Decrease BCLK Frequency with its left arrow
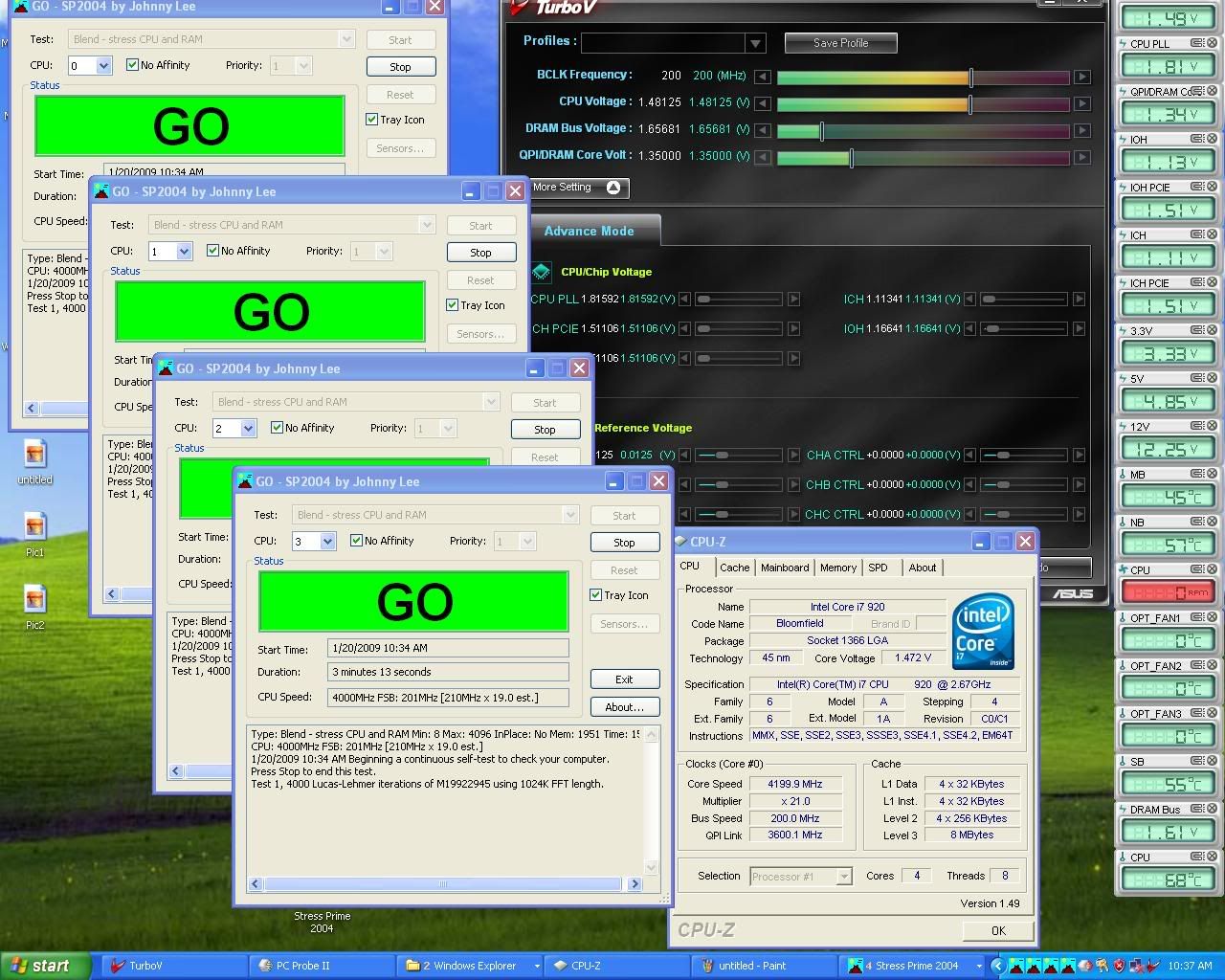1225x980 pixels. click(x=762, y=77)
